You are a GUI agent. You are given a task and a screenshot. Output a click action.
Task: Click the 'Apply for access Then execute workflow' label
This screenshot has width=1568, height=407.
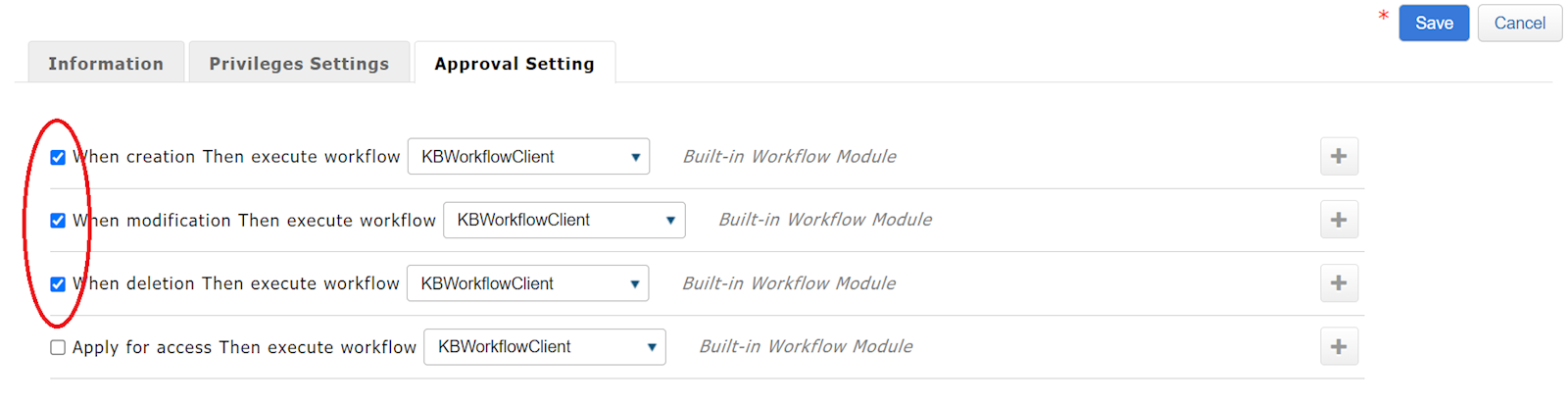point(244,347)
